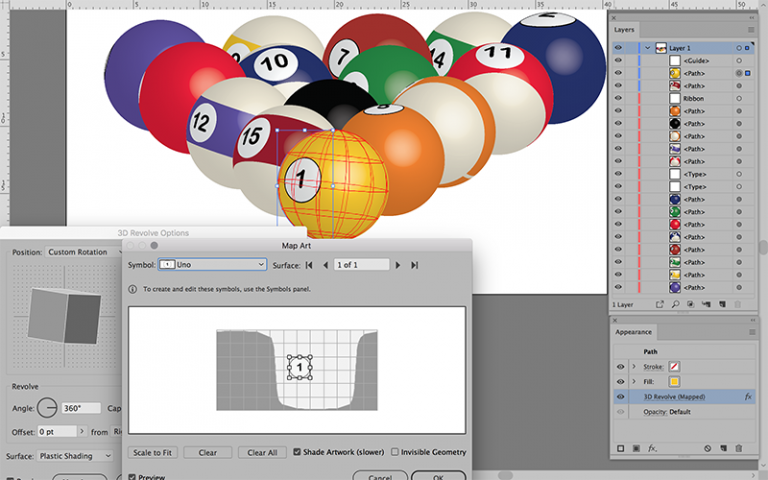Open the Layers panel menu
Screen dimensions: 768x480
click(751, 30)
